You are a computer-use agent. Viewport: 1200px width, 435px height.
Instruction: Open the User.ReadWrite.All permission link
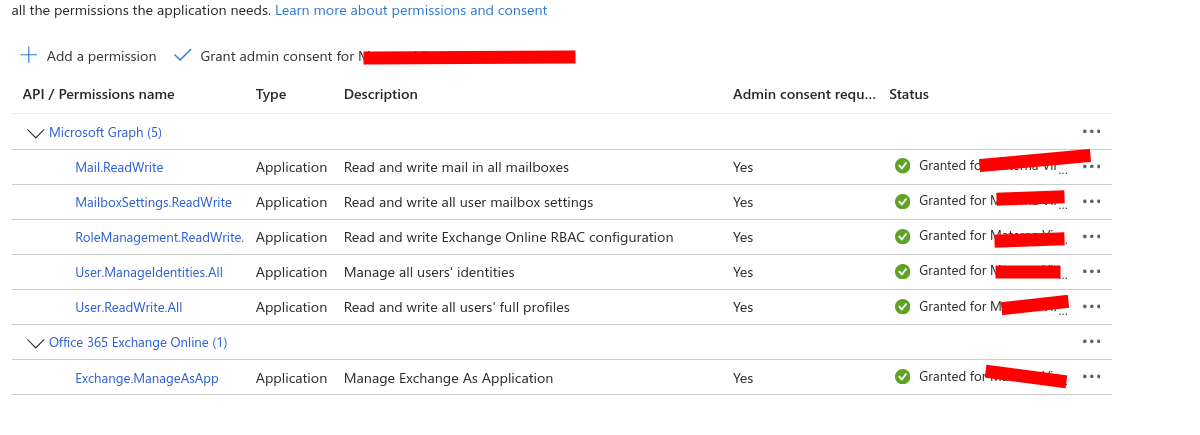click(129, 307)
